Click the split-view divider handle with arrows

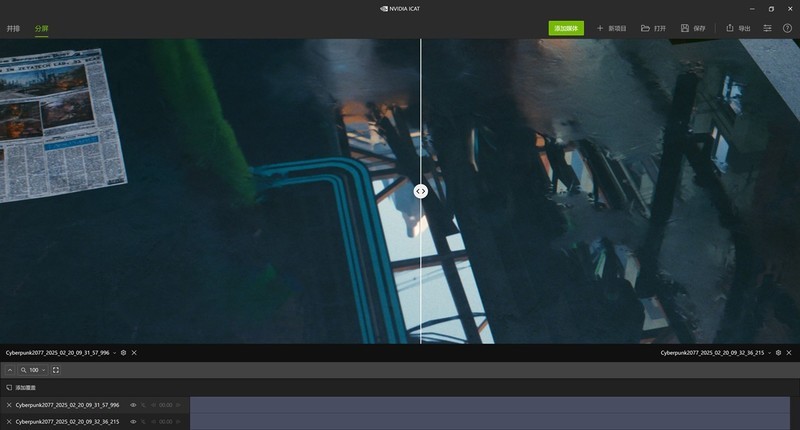[420, 191]
